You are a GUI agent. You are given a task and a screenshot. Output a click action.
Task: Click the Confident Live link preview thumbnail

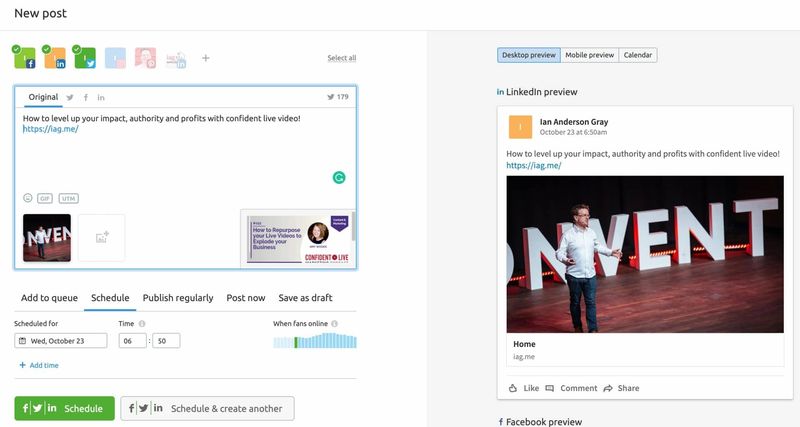(298, 239)
